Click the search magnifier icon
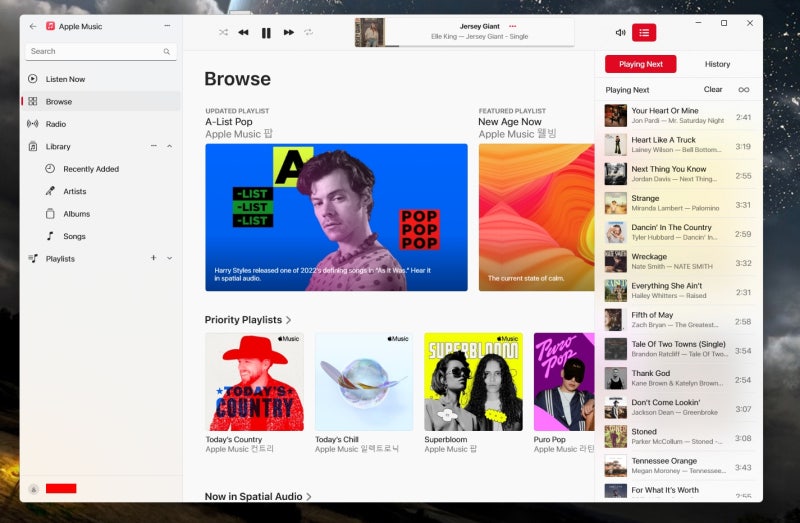 point(167,52)
